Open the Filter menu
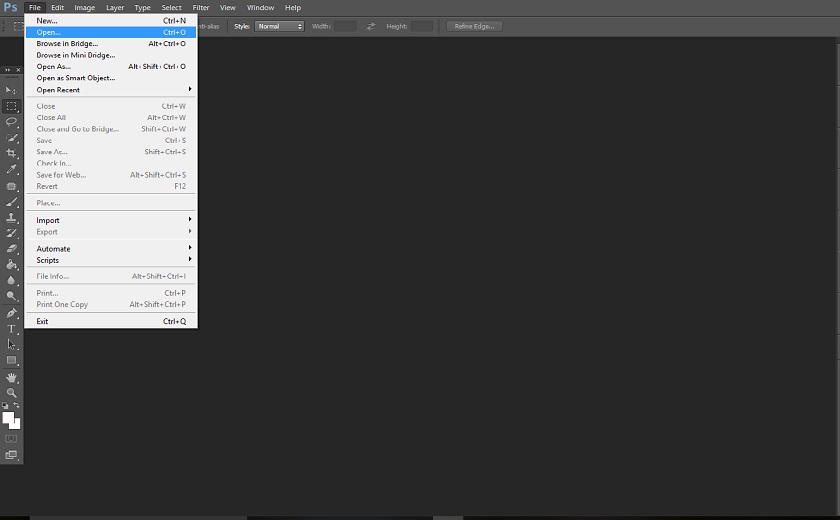 [x=201, y=7]
